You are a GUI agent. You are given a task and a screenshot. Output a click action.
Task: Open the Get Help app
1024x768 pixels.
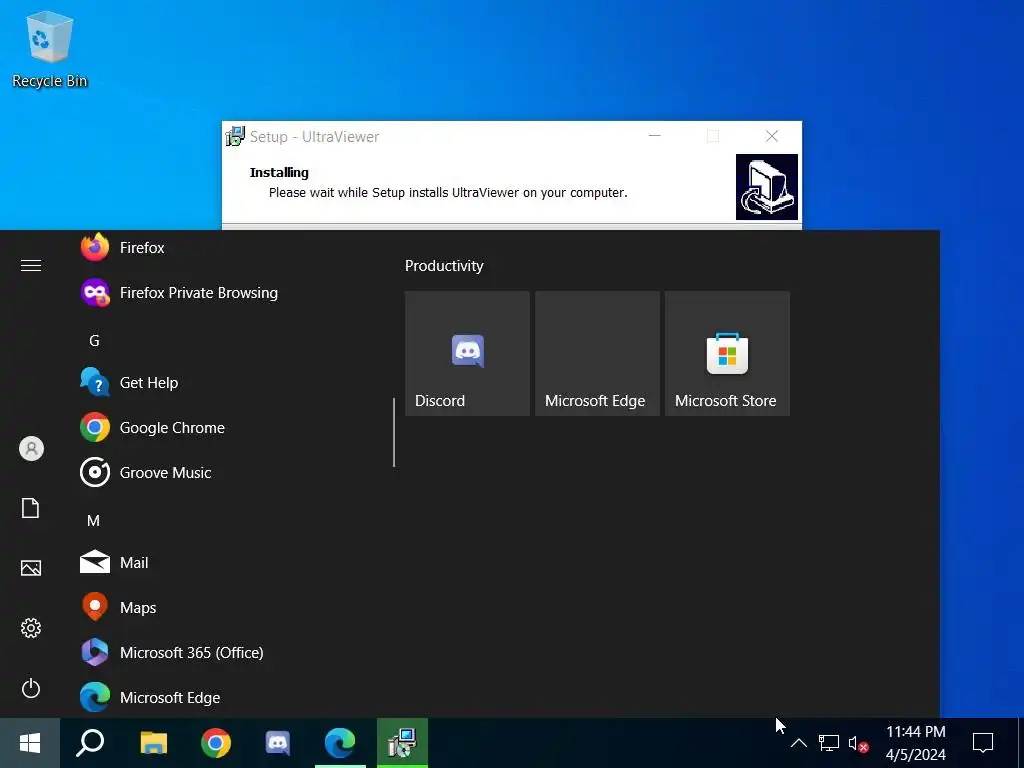(225, 383)
